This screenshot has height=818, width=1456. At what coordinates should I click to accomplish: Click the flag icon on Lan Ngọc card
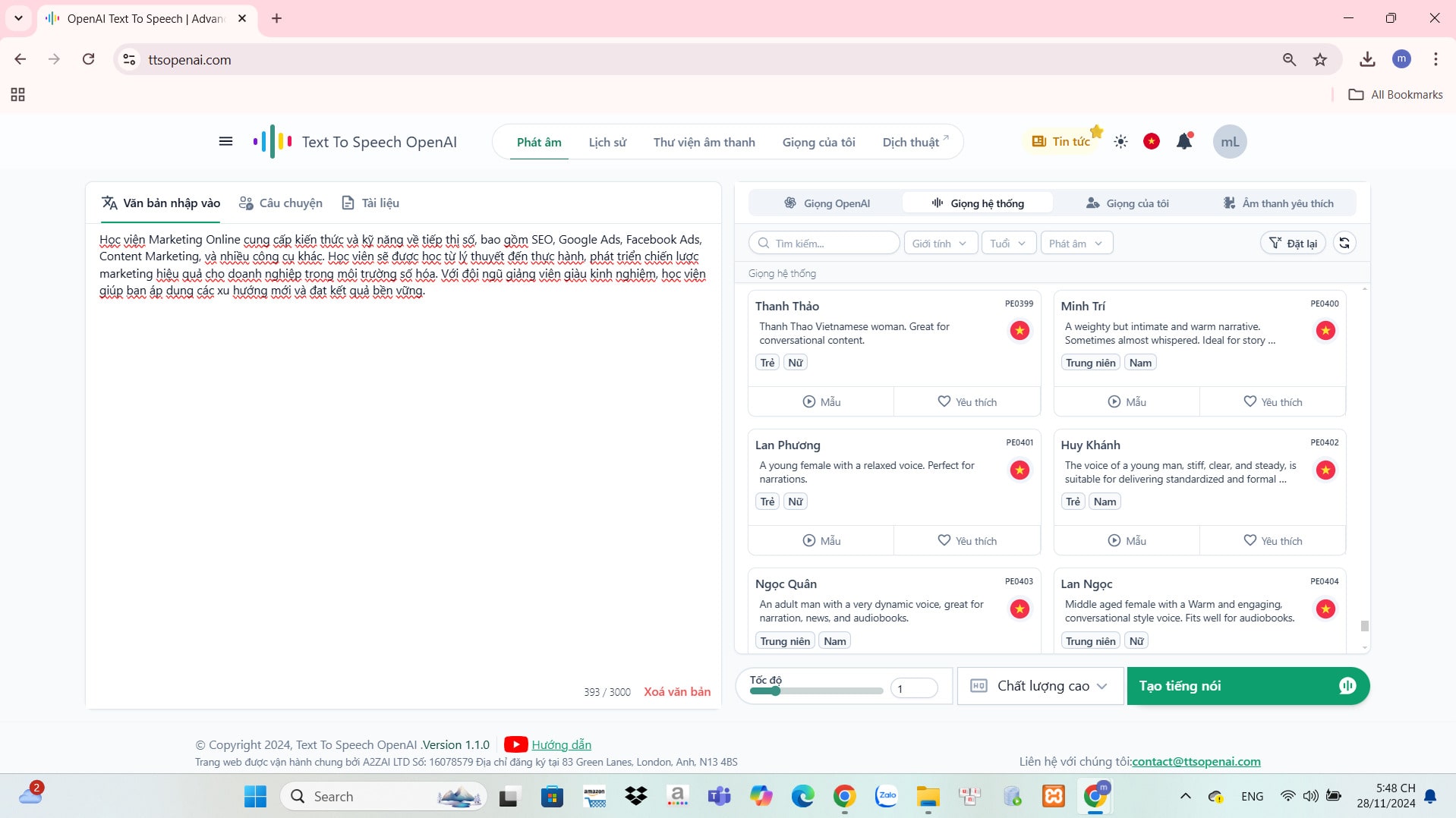pos(1325,609)
